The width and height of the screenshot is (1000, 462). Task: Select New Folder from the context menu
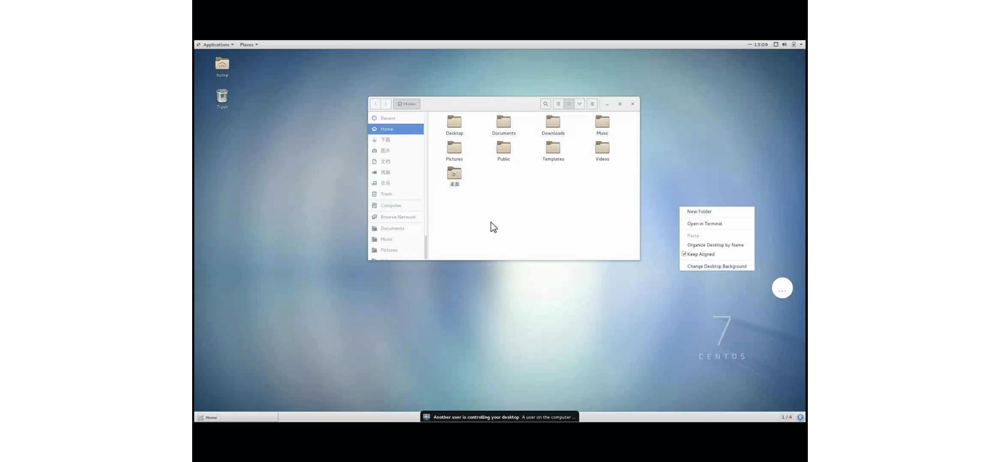(x=717, y=211)
